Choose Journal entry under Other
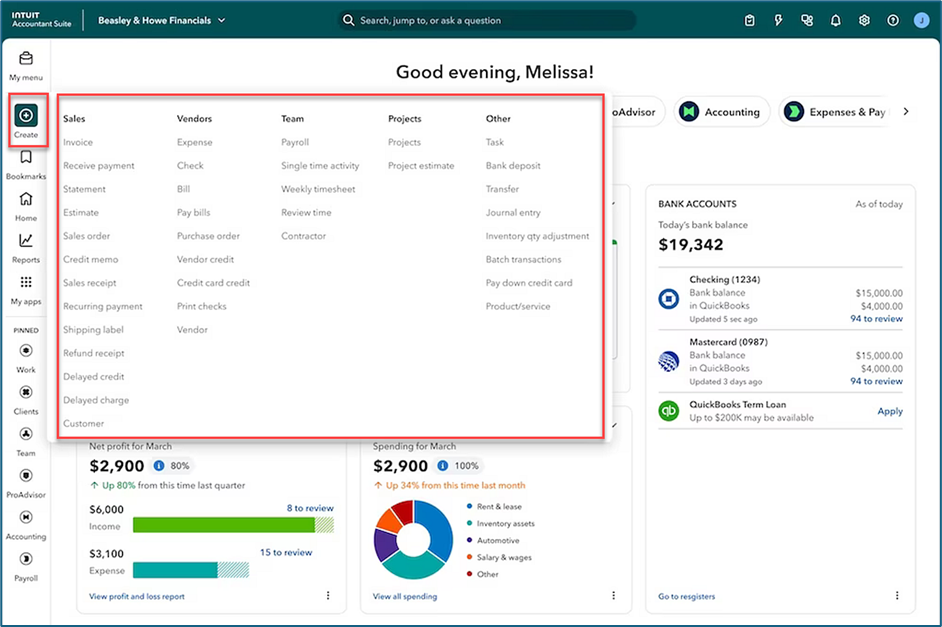This screenshot has width=942, height=627. pyautogui.click(x=513, y=213)
